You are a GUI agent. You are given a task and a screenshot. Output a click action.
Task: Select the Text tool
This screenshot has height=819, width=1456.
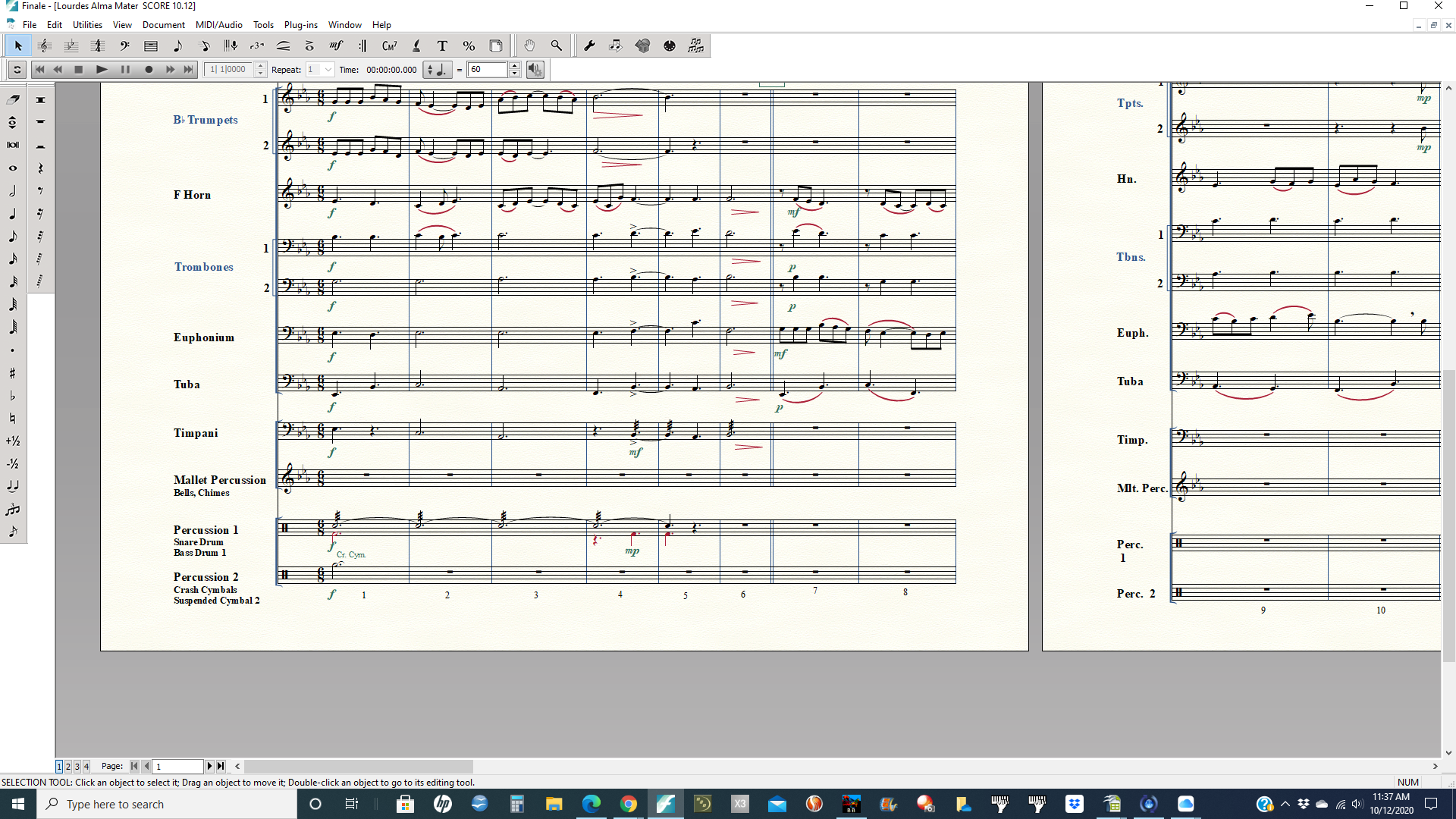point(442,46)
